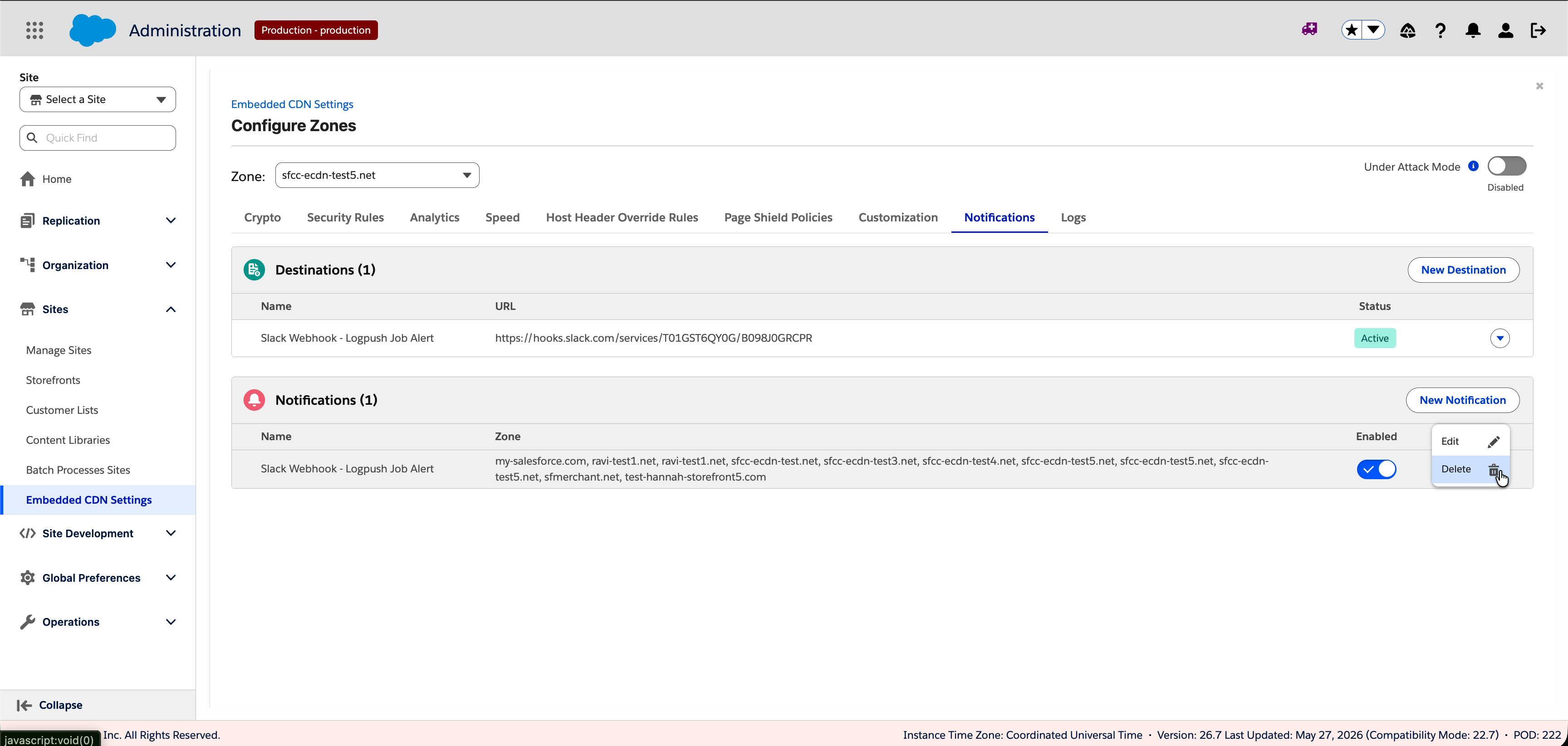Click the favorites star icon

click(x=1351, y=30)
